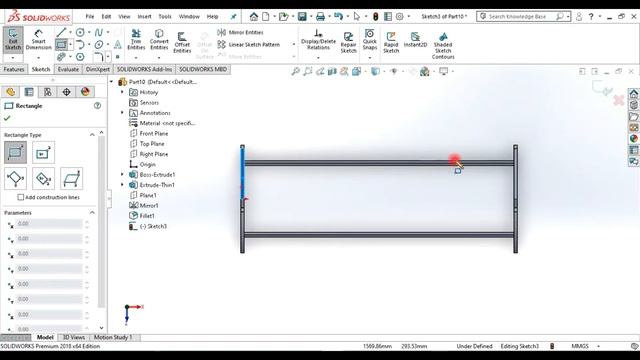Open the Tools menu
Screen dimensions: 640x360
point(165,17)
